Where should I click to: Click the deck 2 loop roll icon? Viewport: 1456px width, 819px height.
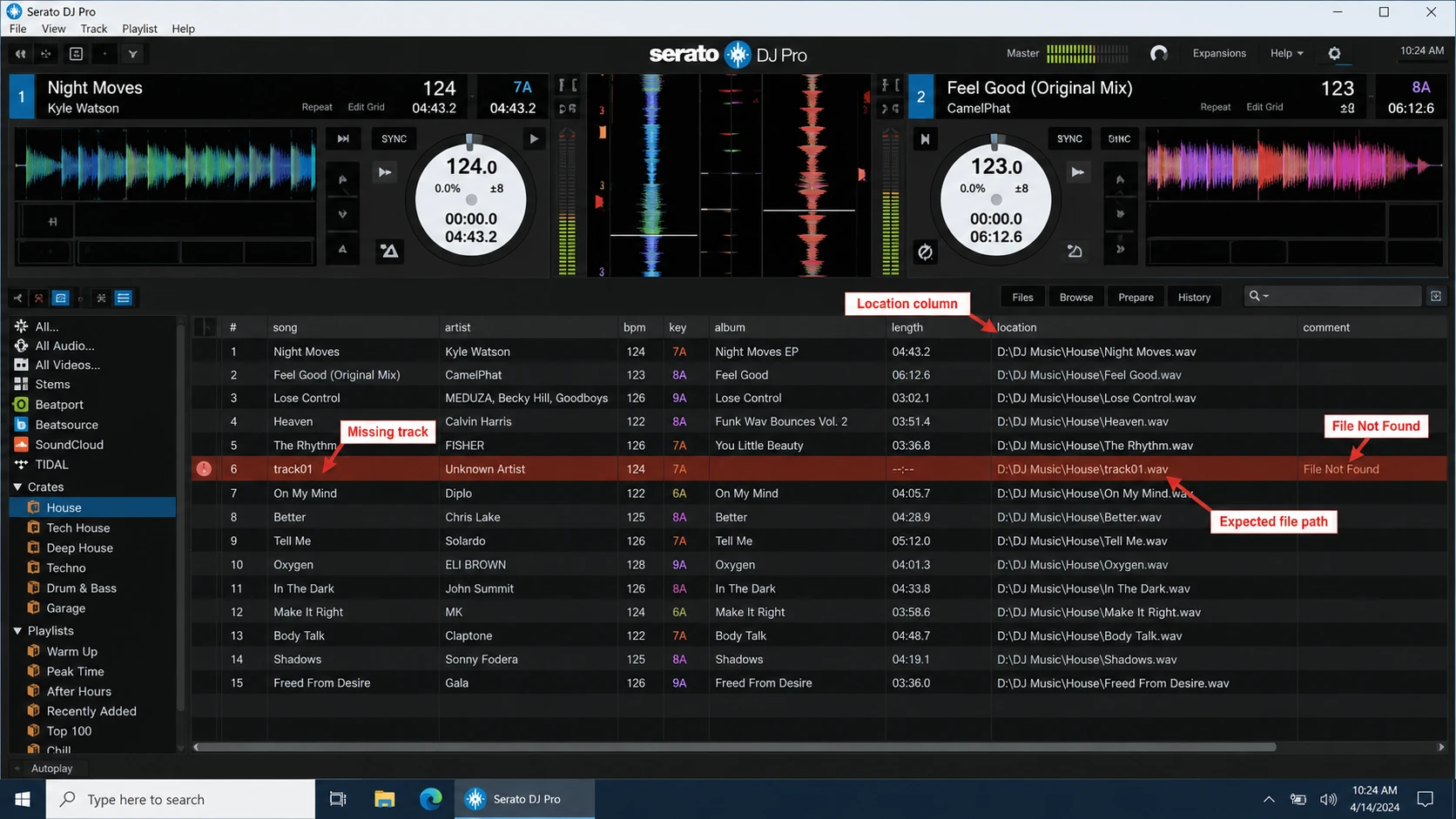[1075, 252]
